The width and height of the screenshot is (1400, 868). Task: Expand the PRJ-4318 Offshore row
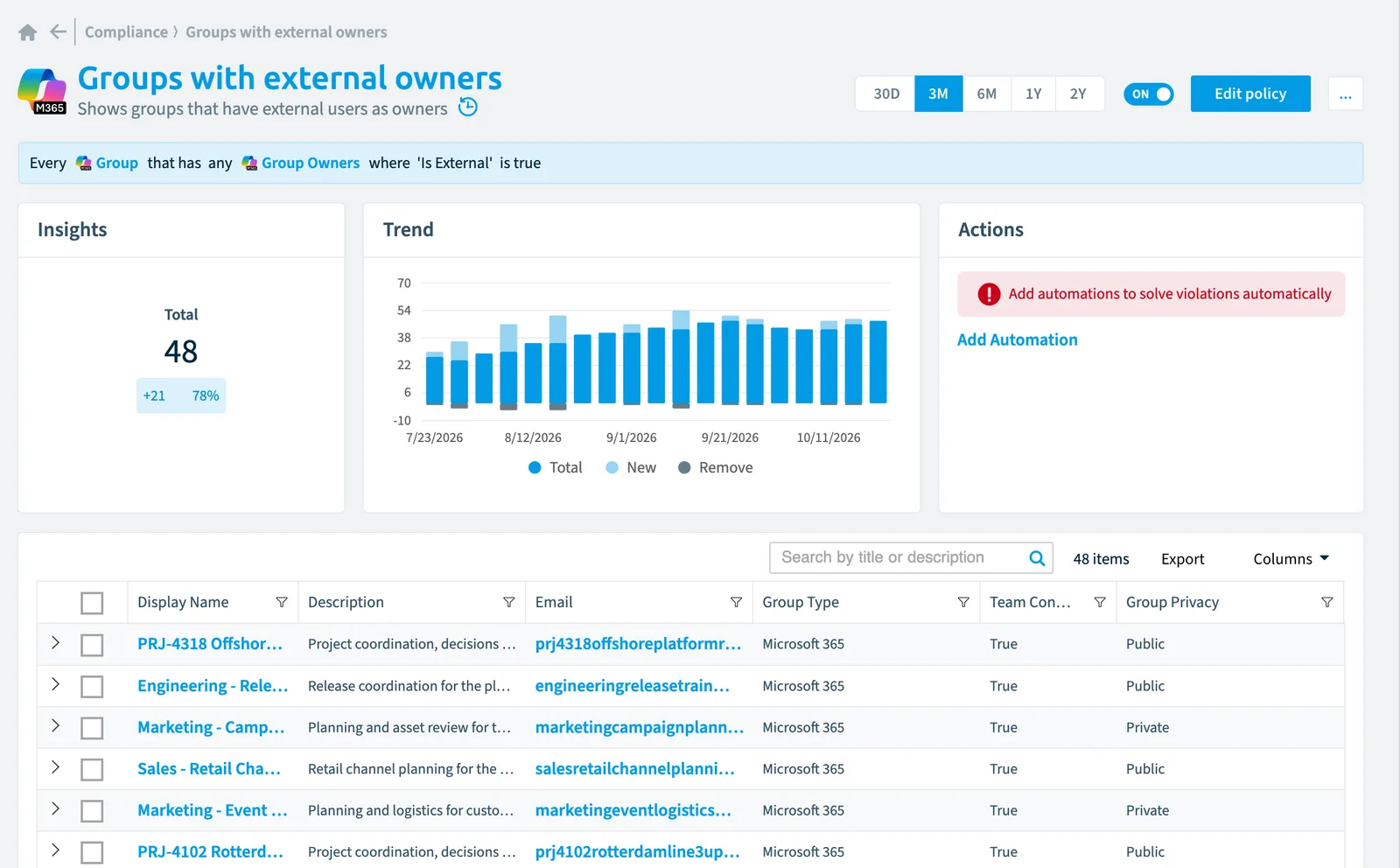click(x=55, y=642)
